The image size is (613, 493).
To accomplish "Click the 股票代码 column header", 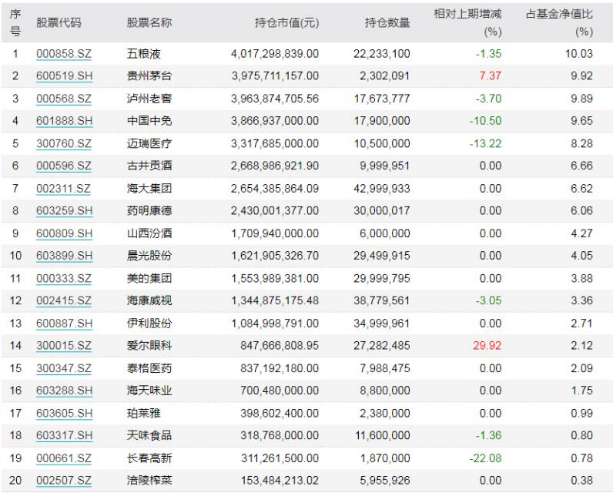I will coord(59,21).
